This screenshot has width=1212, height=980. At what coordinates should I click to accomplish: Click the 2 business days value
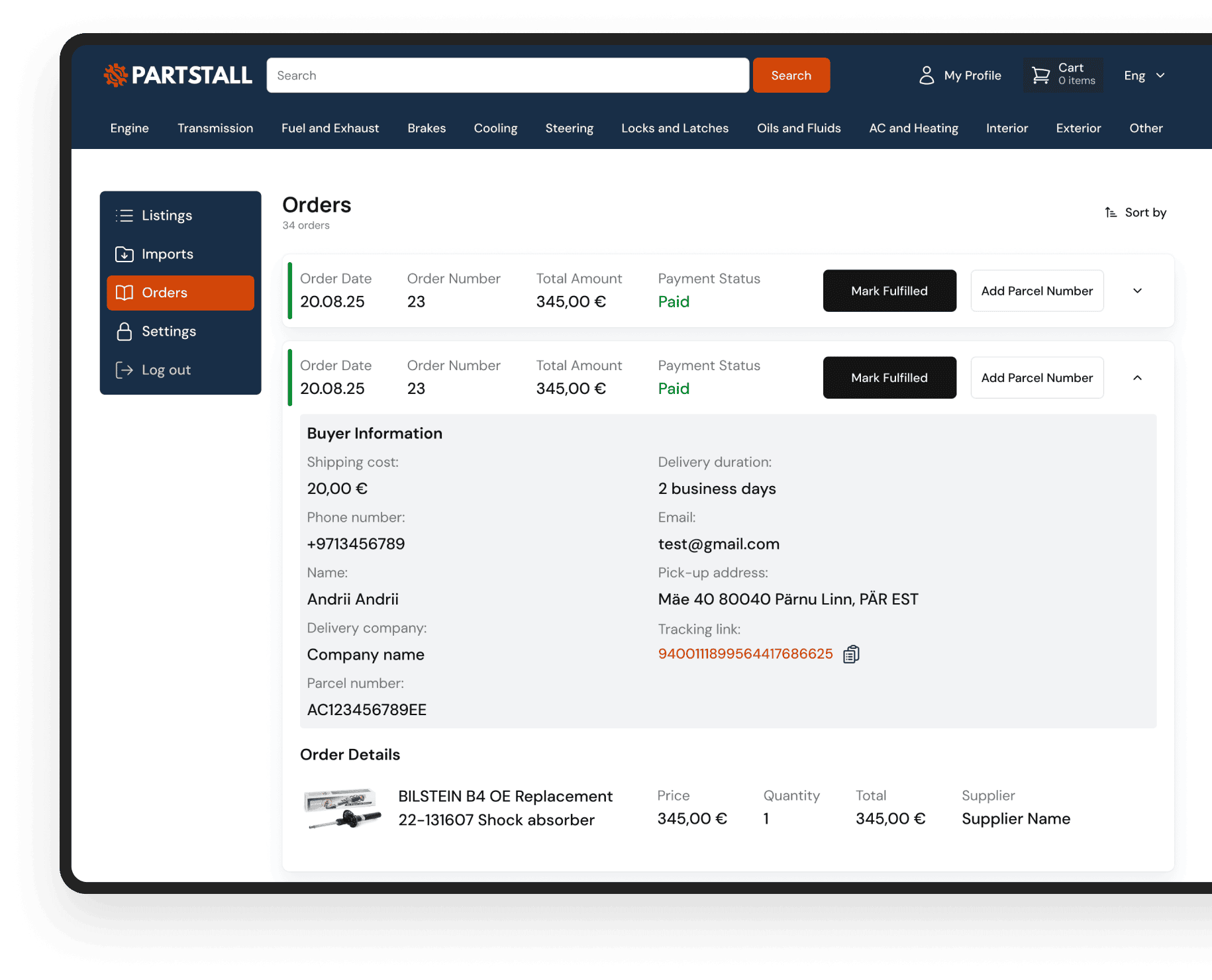pyautogui.click(x=717, y=489)
